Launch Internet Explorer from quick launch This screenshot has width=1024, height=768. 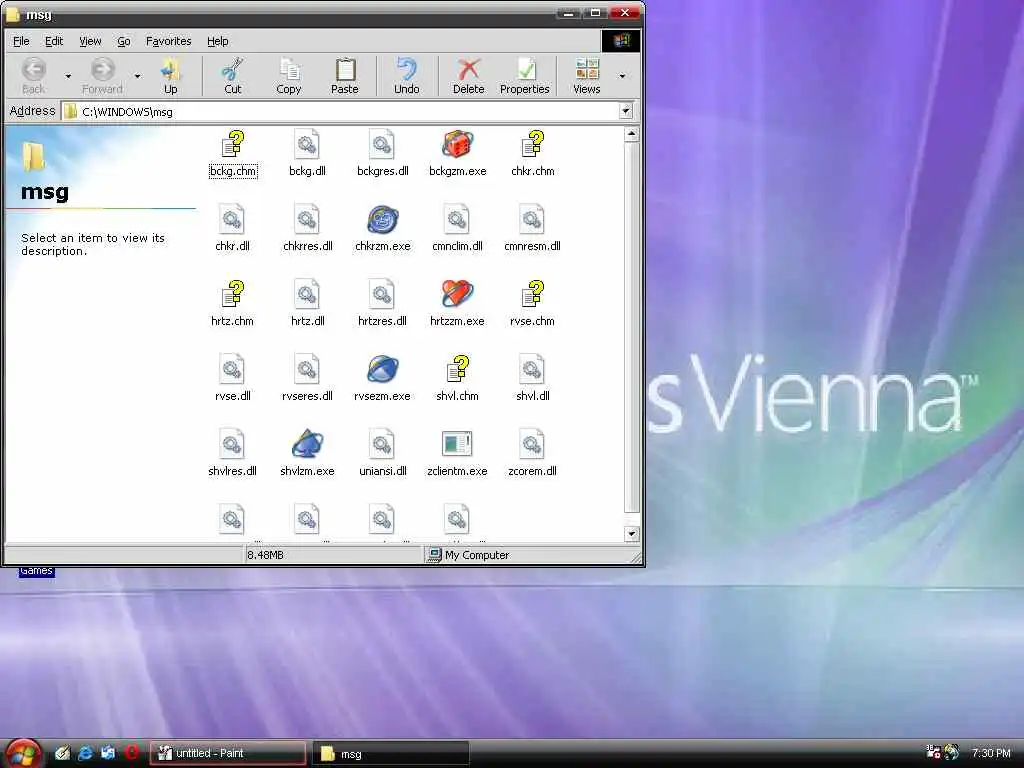(85, 753)
